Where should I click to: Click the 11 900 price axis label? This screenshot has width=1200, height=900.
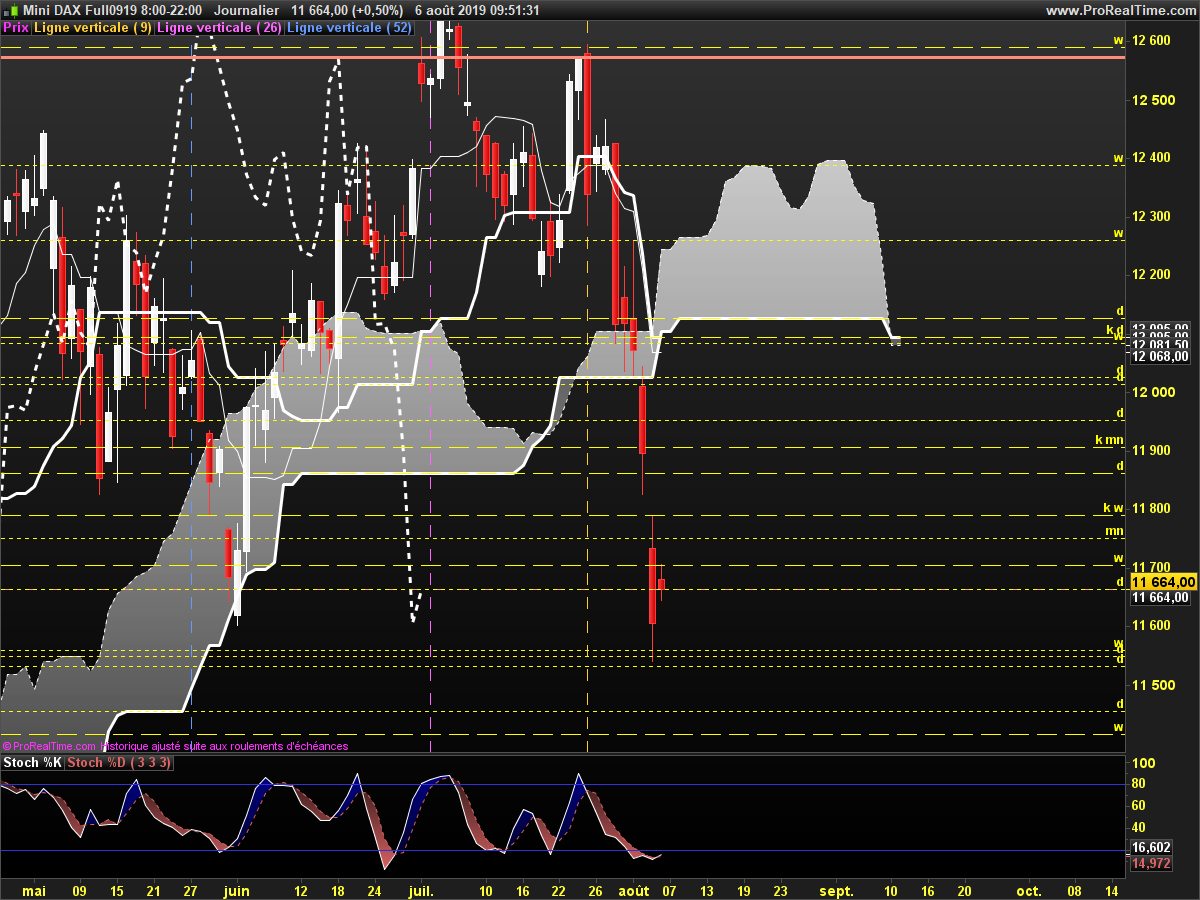coord(1151,450)
